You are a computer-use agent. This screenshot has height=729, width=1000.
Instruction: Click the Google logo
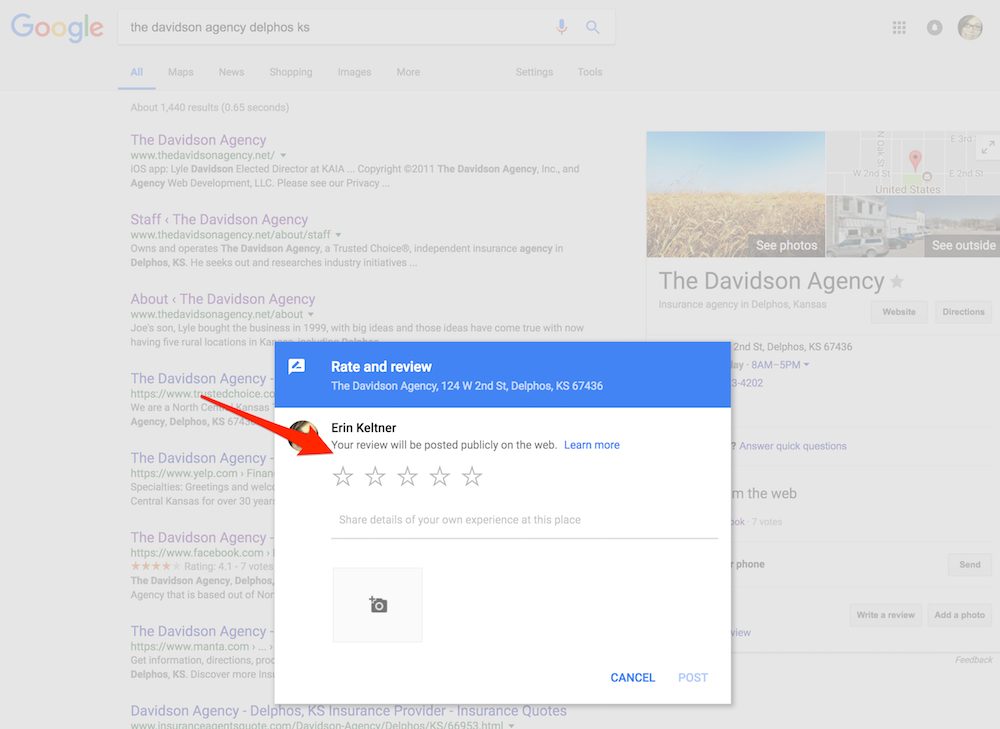pos(57,27)
